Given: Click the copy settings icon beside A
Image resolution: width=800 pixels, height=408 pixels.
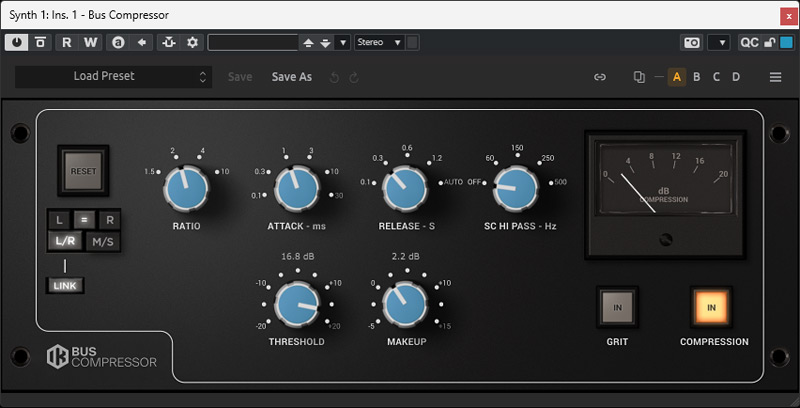Looking at the screenshot, I should tap(640, 77).
